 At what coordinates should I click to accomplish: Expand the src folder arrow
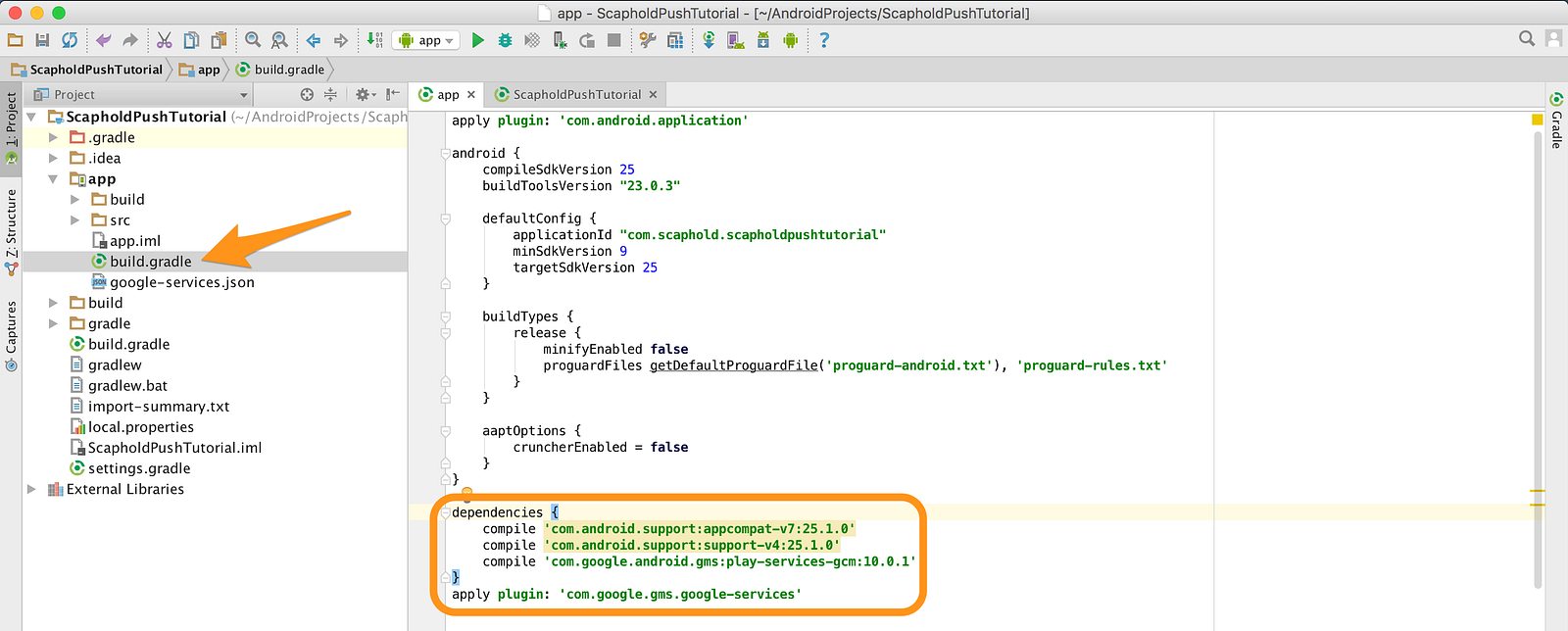coord(74,220)
